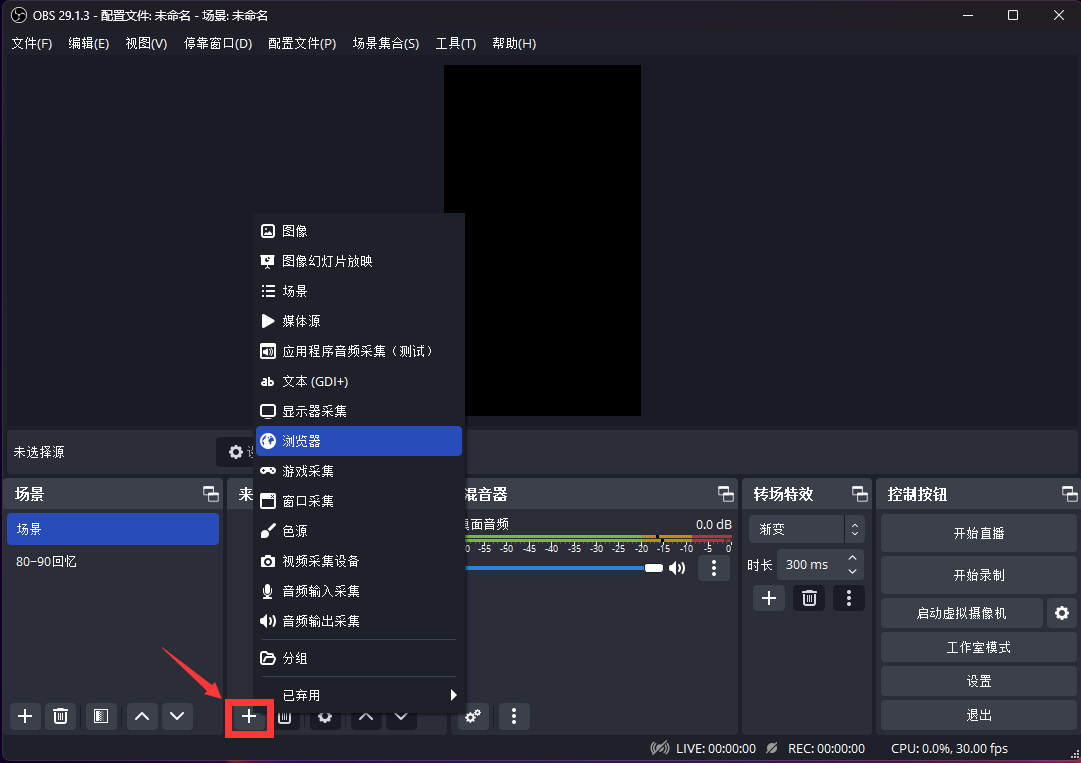Screen dimensions: 1081x763
Task: Add a 色源 color source
Action: pyautogui.click(x=359, y=531)
